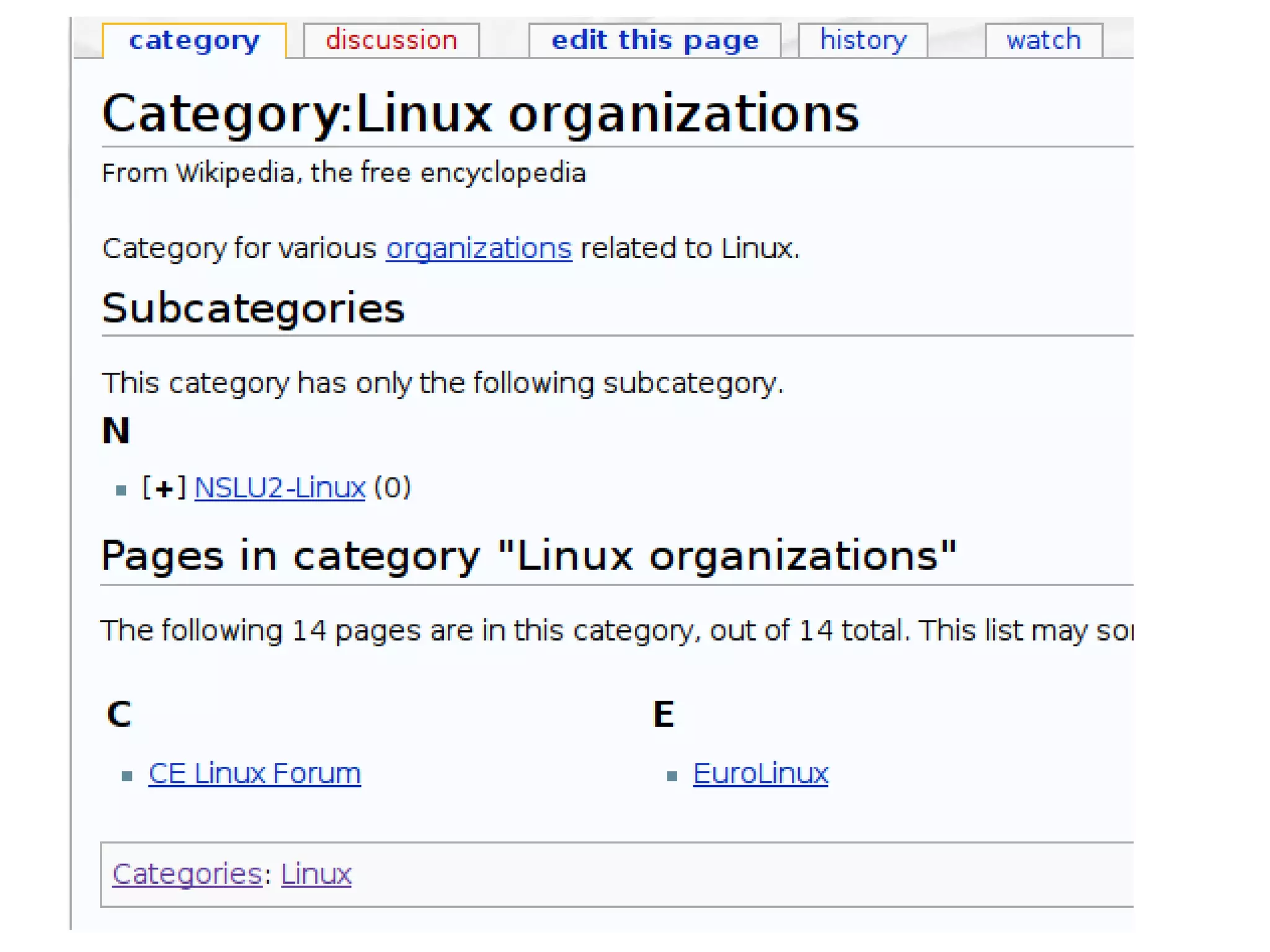Open the EuroLinux page link
Image resolution: width=1270 pixels, height=952 pixels.
click(760, 773)
